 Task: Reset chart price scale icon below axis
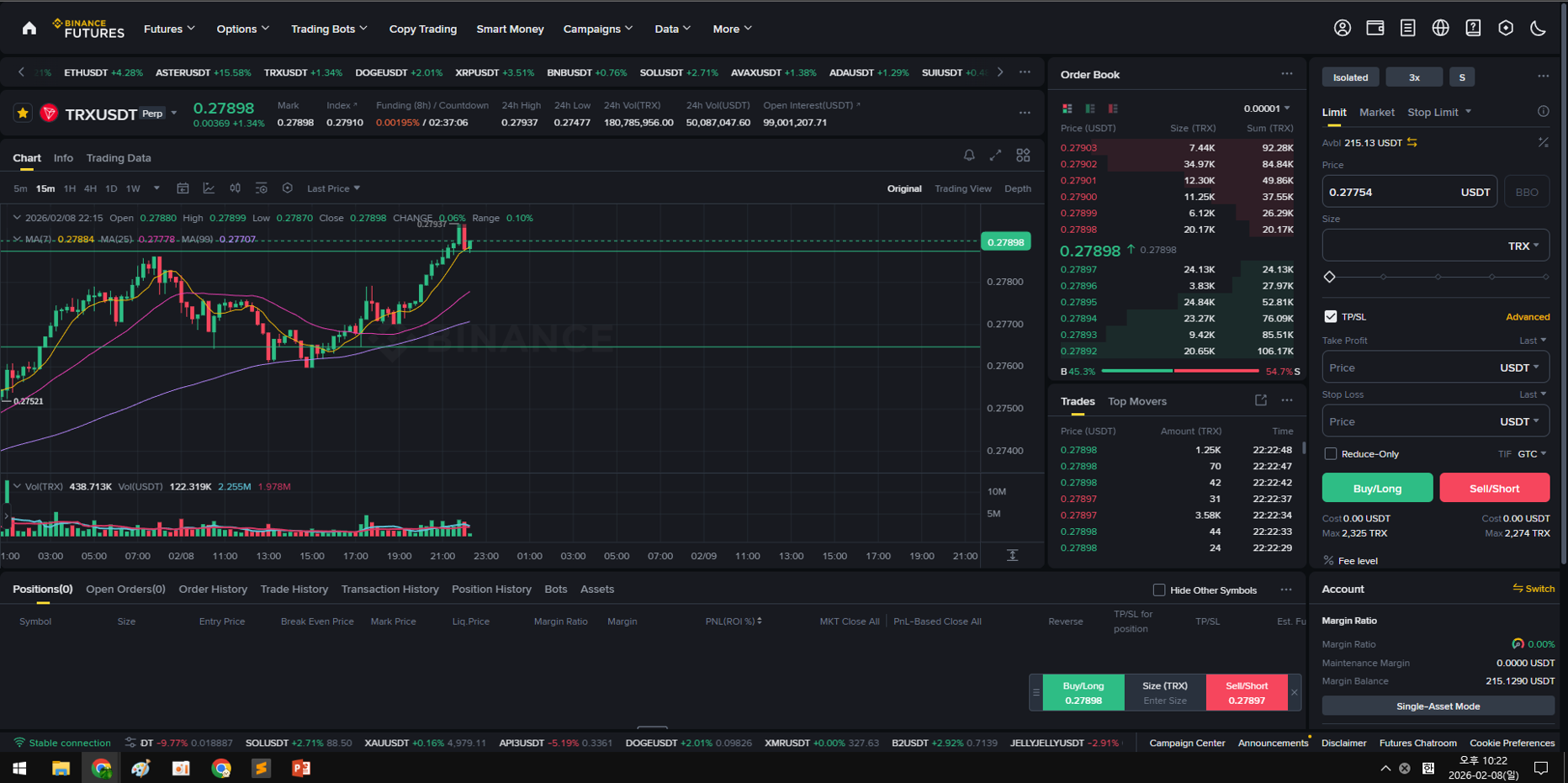[1013, 555]
